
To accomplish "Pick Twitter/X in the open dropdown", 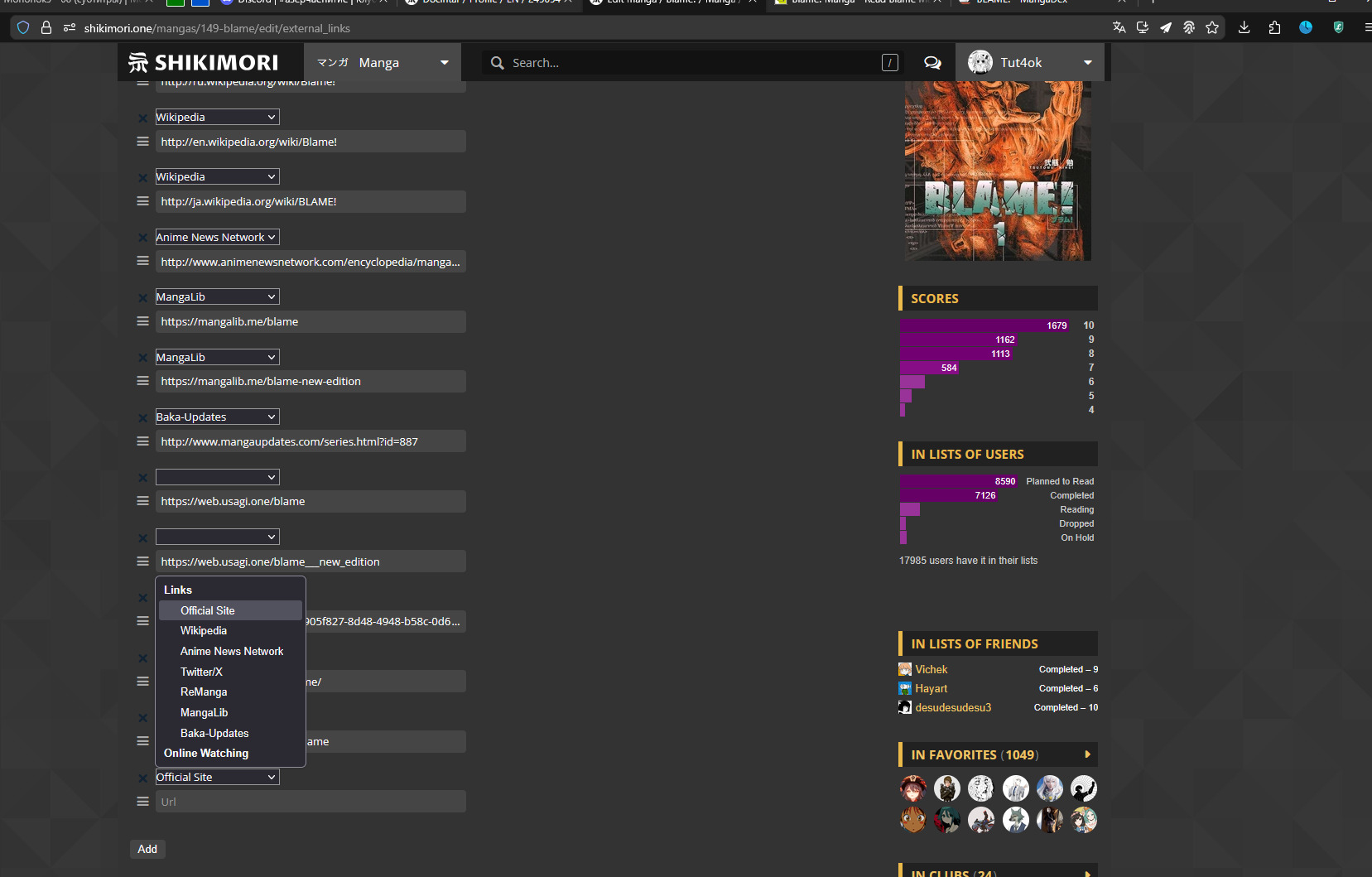I will 201,672.
